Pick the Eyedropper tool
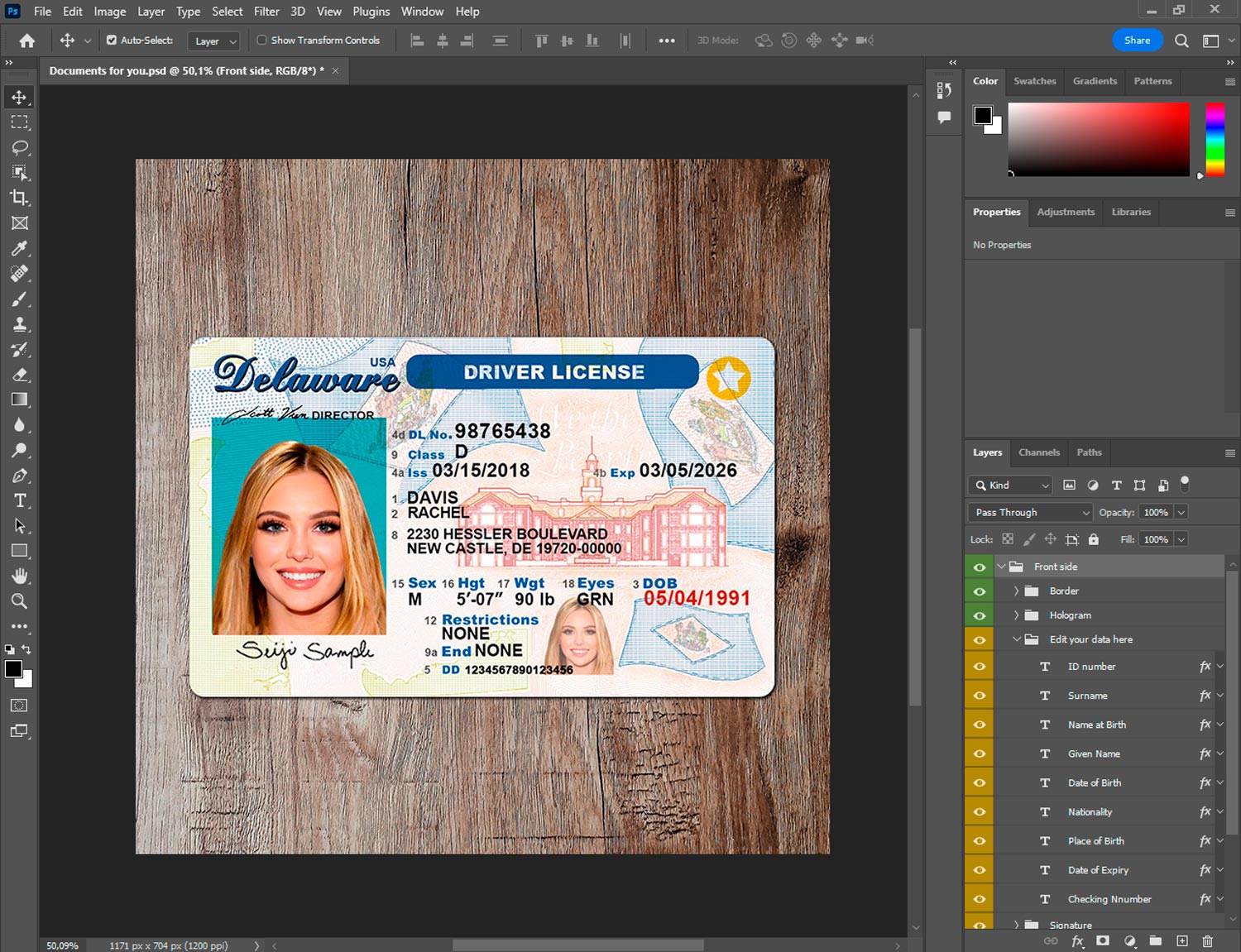The width and height of the screenshot is (1241, 952). [x=20, y=248]
